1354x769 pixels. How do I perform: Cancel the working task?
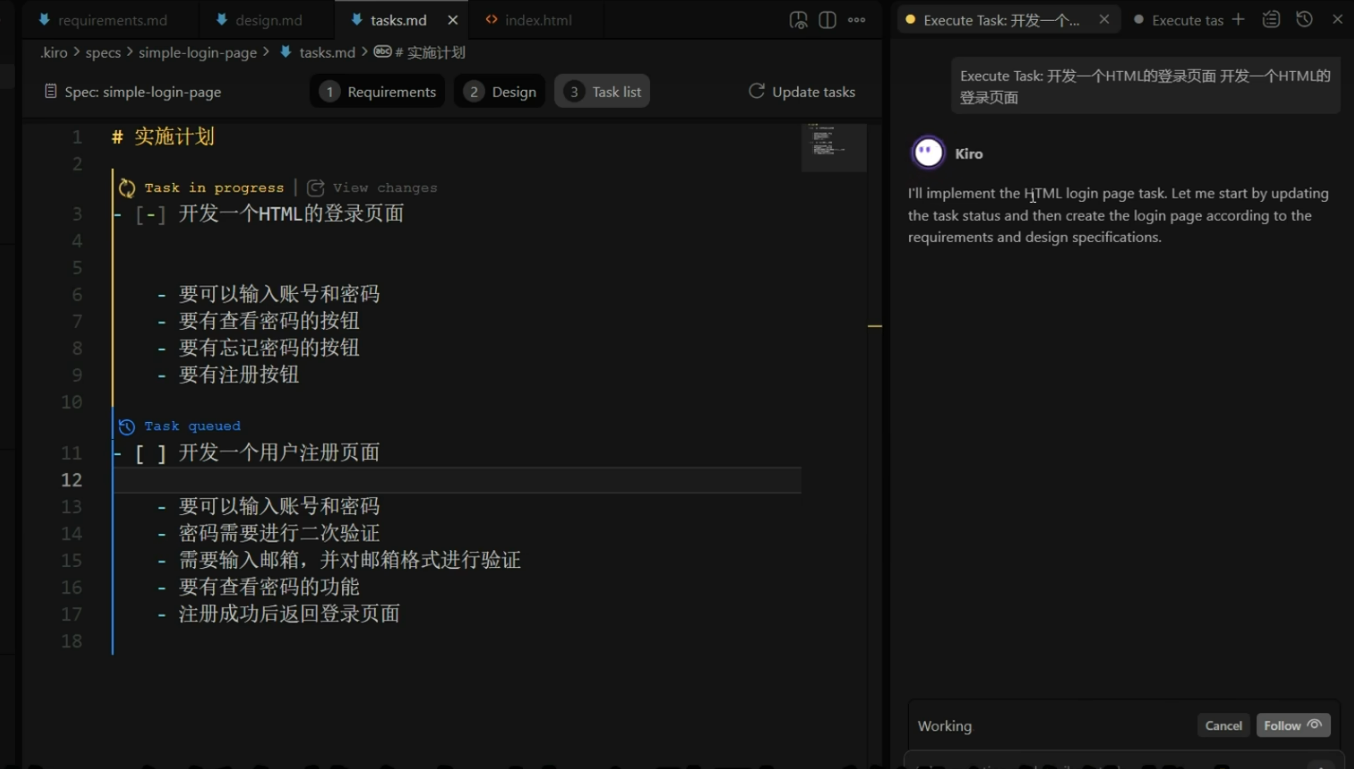[1223, 725]
